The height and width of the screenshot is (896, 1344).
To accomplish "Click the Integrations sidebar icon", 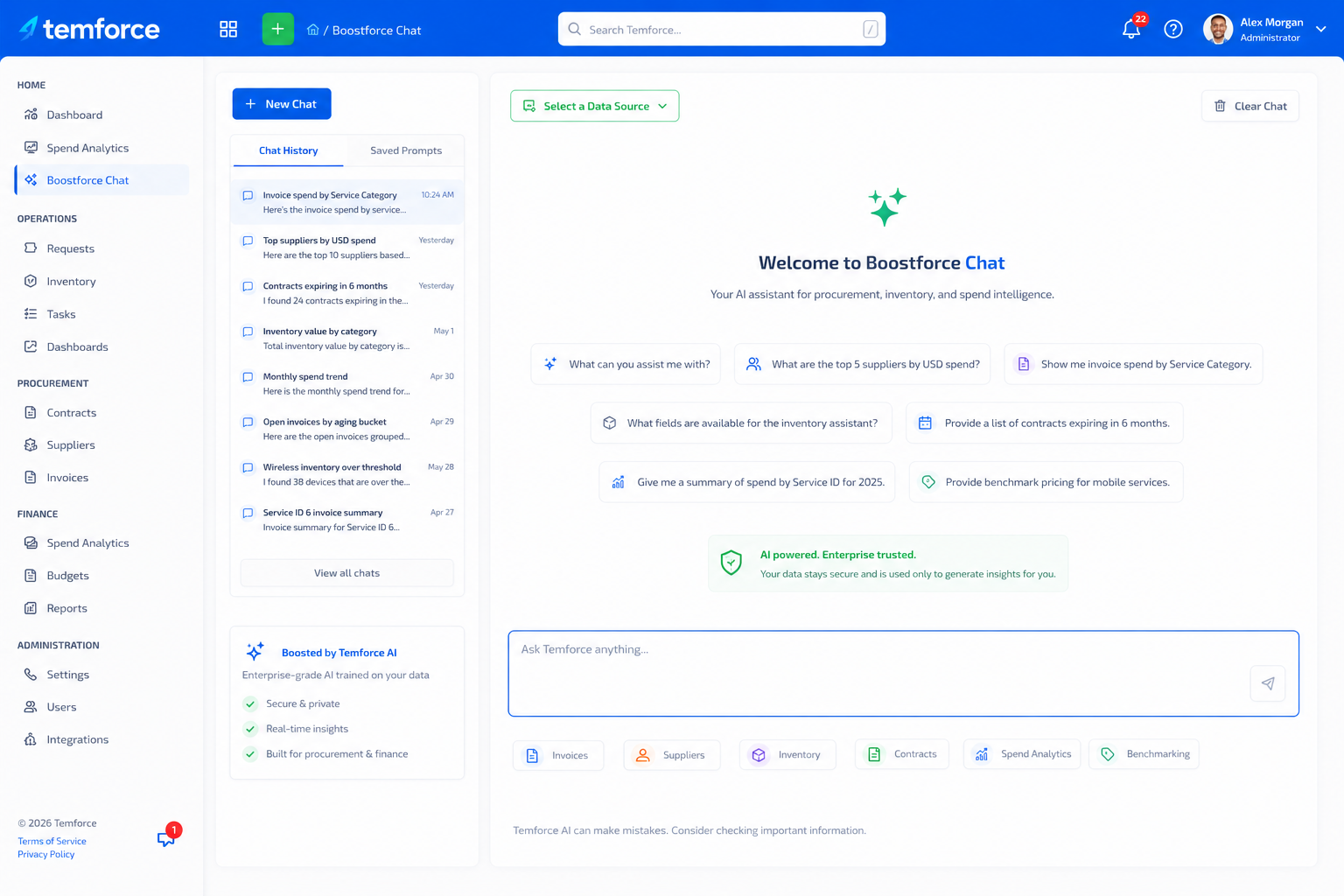I will (x=31, y=739).
